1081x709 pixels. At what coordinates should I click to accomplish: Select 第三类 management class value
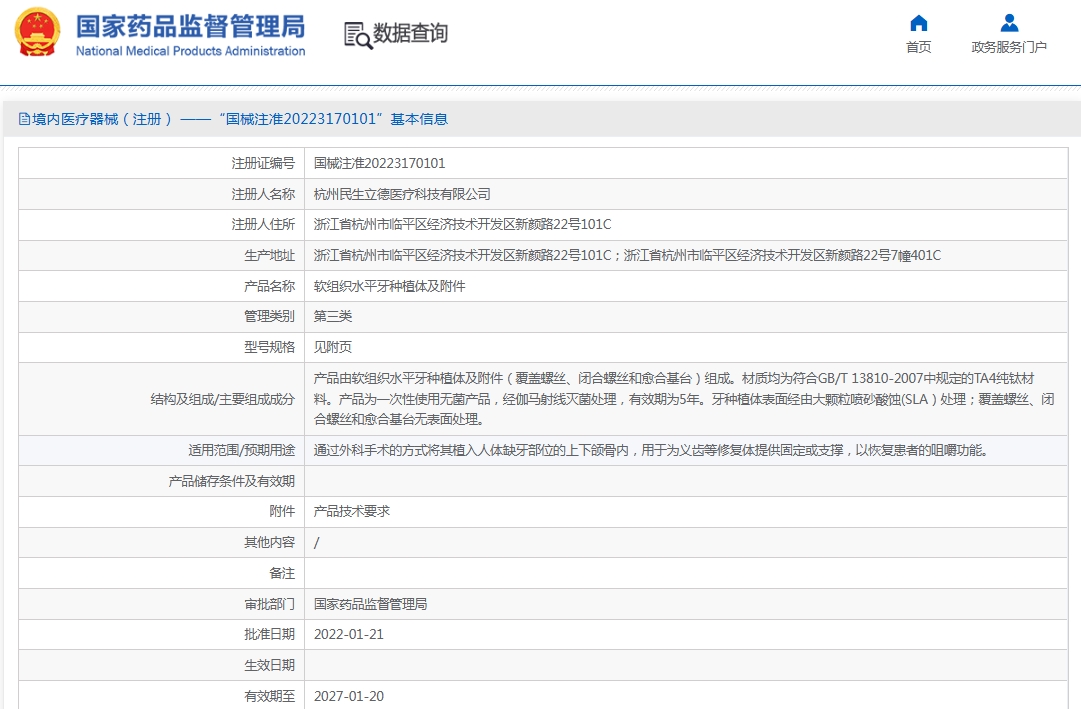pos(333,317)
